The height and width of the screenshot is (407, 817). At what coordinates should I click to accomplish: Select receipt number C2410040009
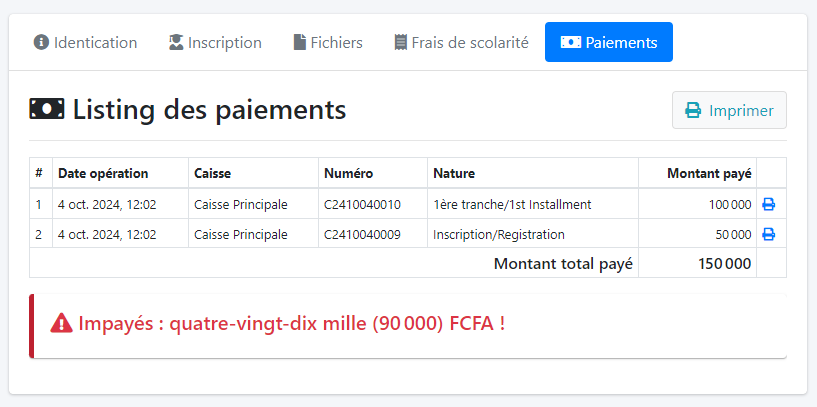362,235
